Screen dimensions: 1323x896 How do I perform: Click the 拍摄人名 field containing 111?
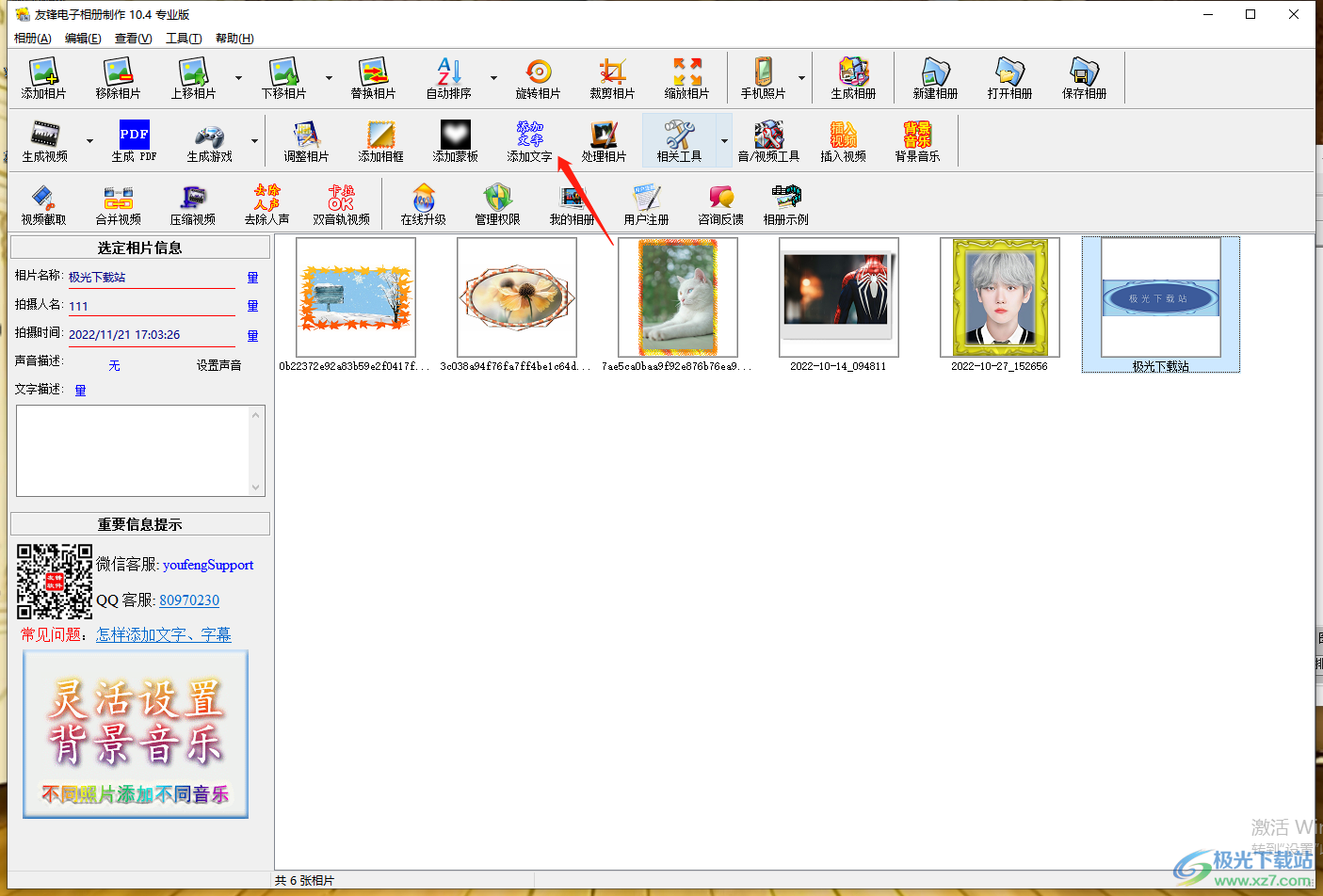[x=151, y=306]
